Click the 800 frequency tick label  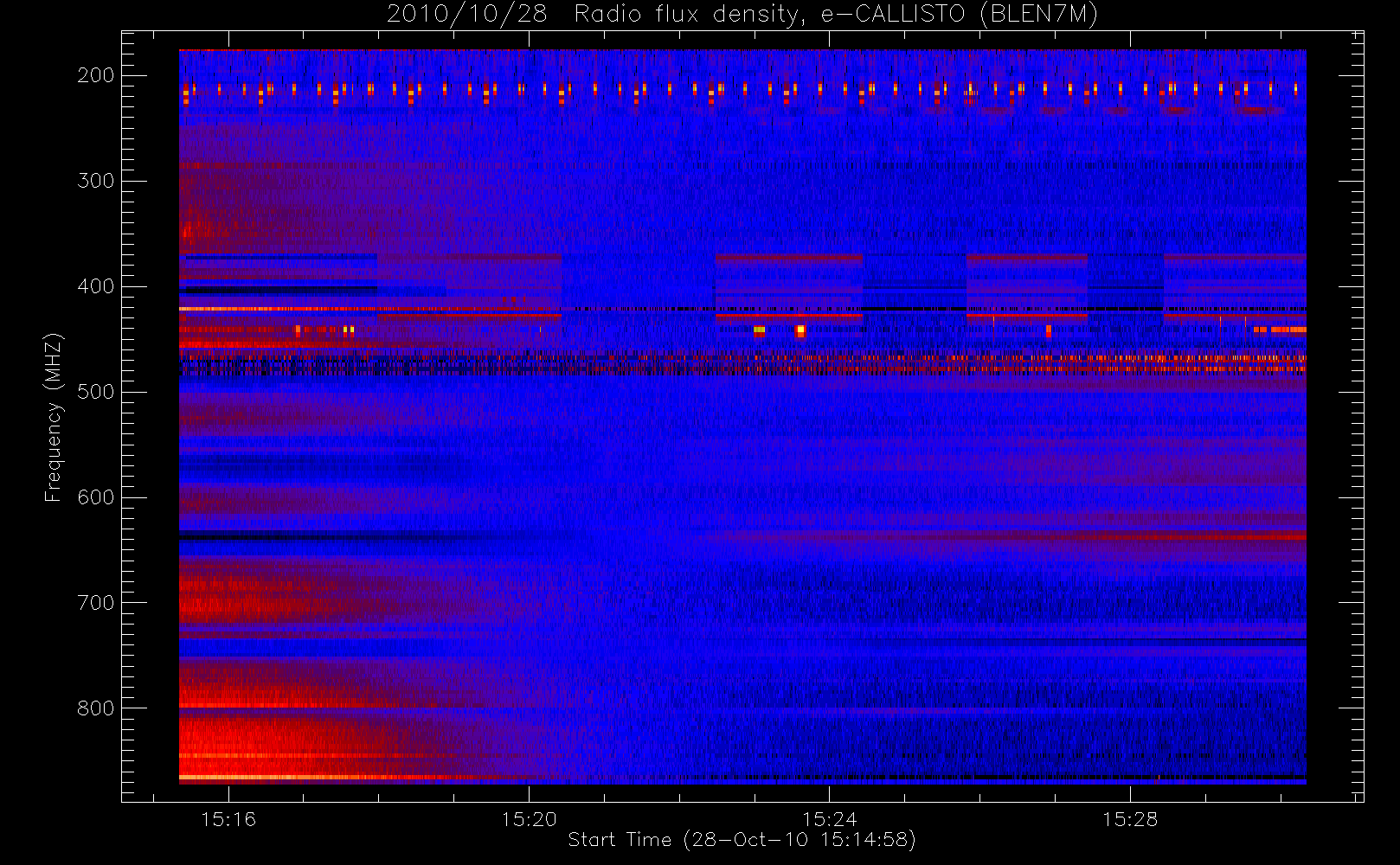click(x=96, y=708)
